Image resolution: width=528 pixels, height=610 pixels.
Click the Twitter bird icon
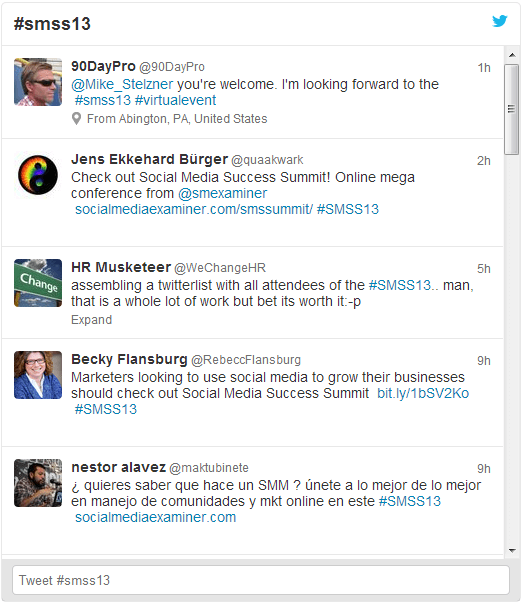(x=500, y=21)
